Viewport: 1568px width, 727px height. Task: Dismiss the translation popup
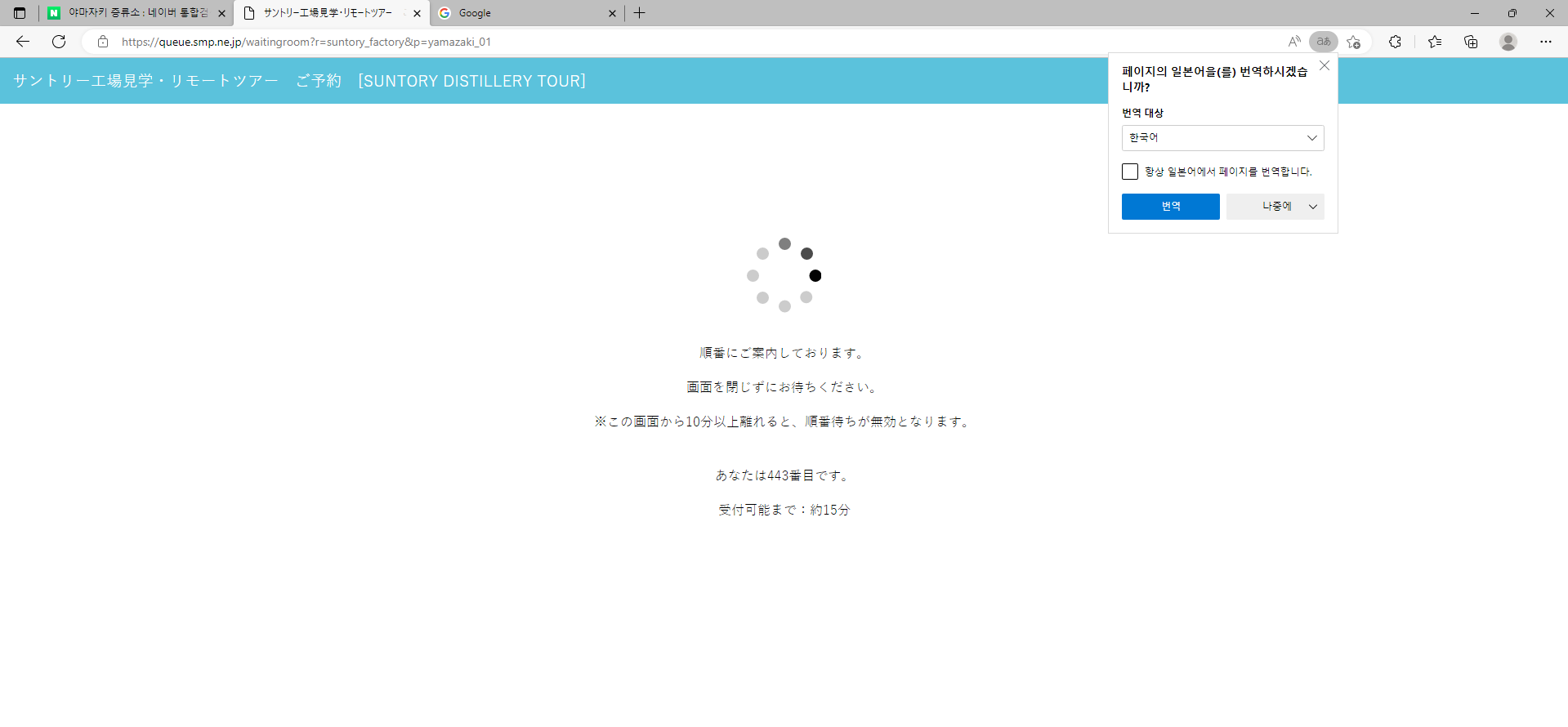coord(1325,66)
